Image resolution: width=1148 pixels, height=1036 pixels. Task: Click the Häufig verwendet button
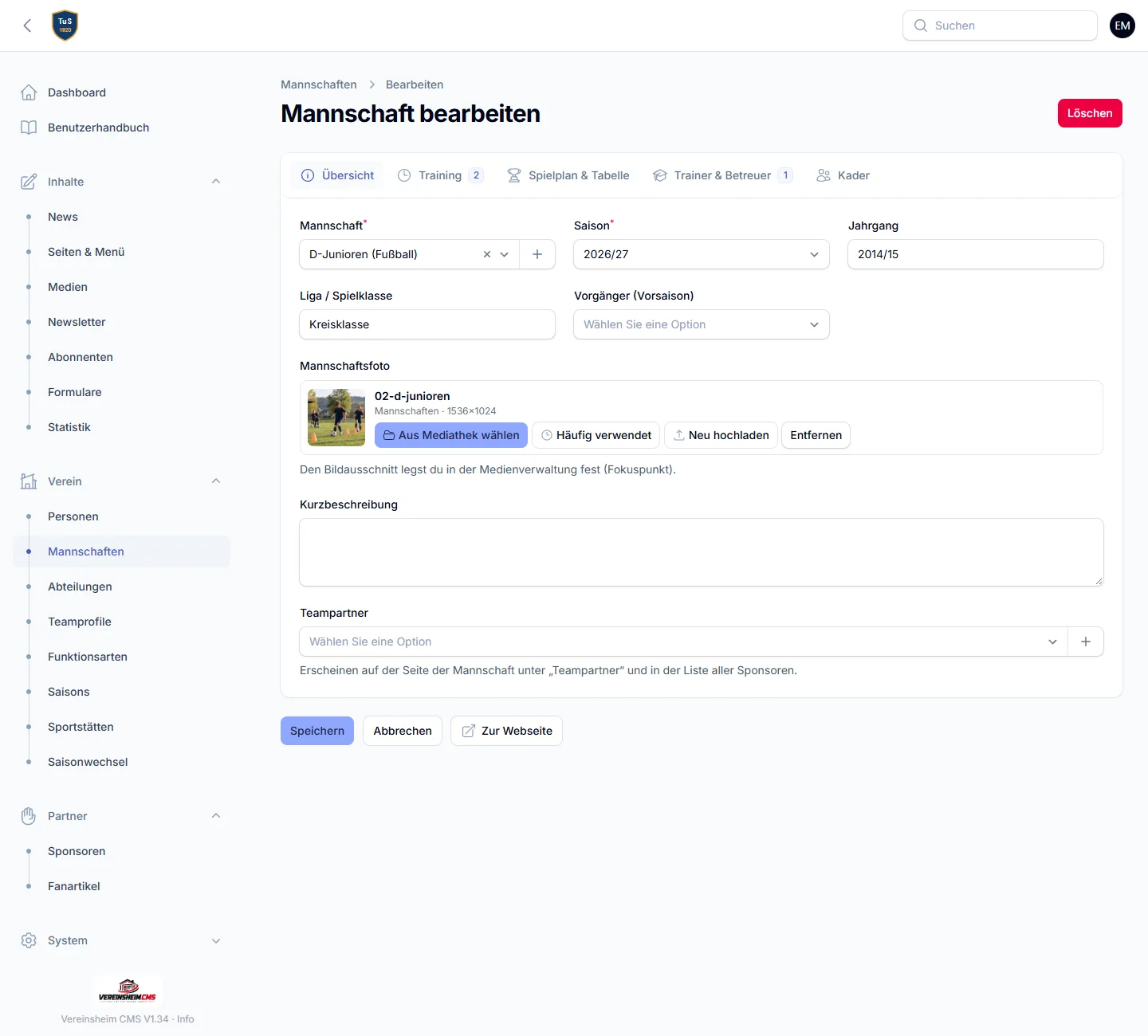pyautogui.click(x=596, y=435)
